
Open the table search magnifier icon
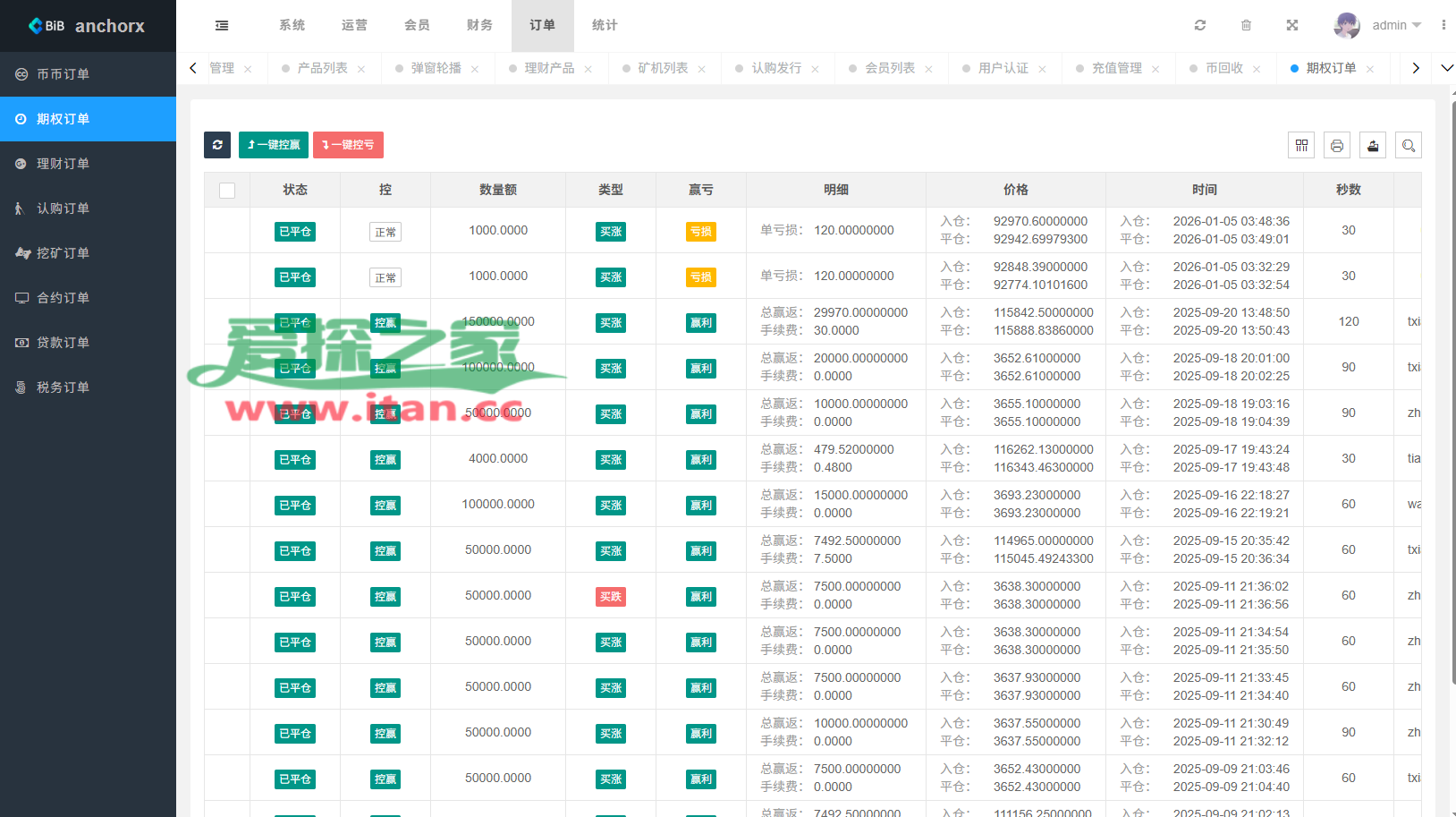click(1409, 146)
